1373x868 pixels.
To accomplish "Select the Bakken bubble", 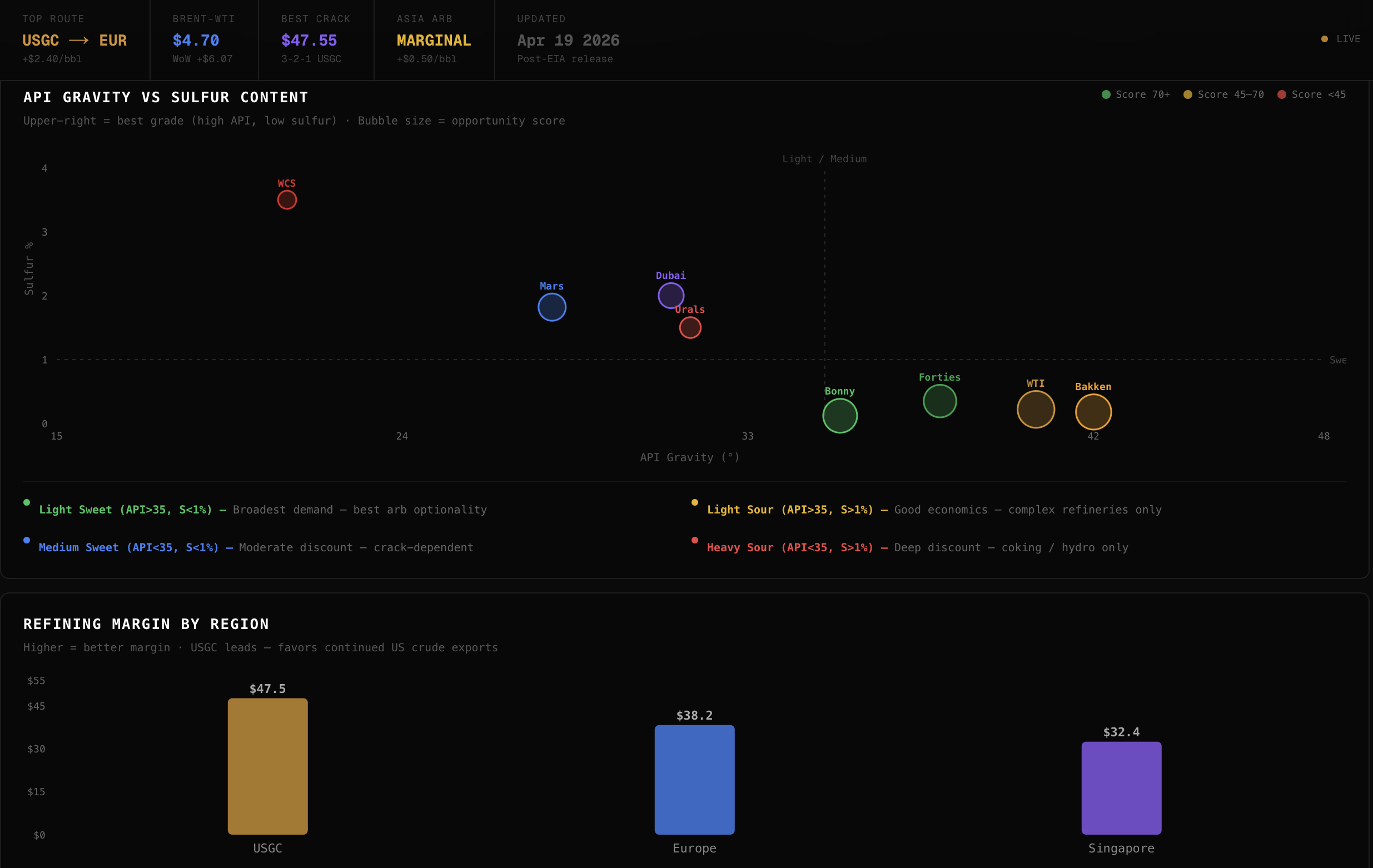I will pos(1093,412).
